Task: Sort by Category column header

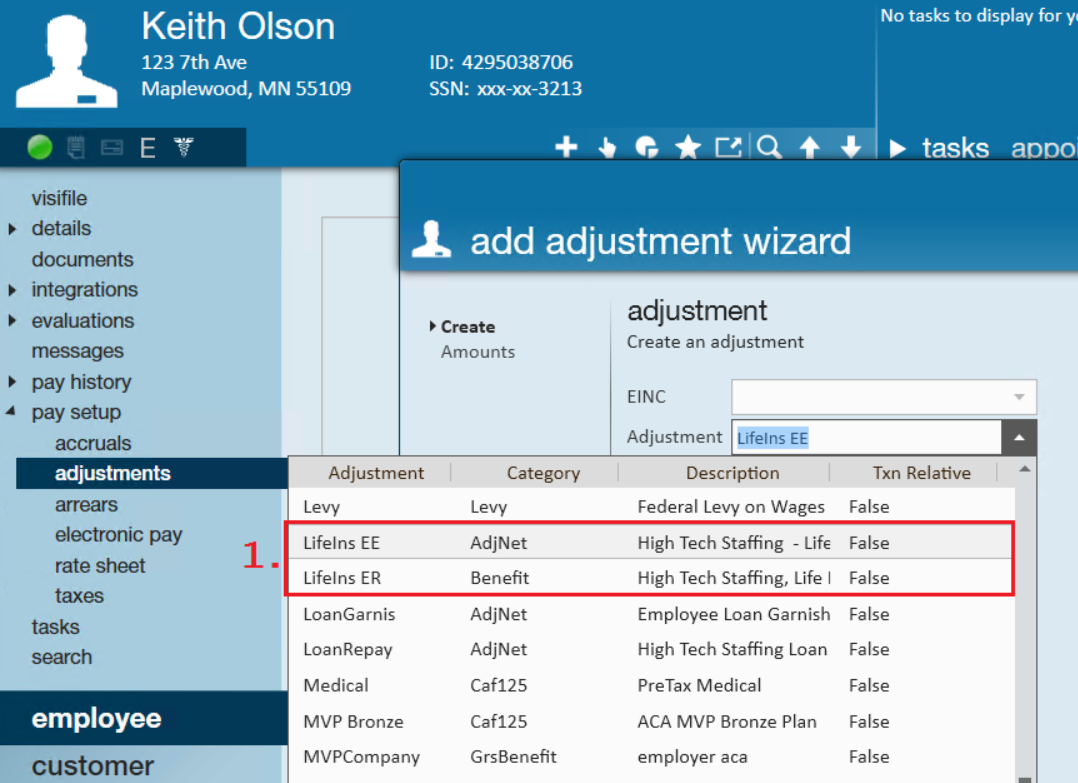Action: [x=543, y=473]
